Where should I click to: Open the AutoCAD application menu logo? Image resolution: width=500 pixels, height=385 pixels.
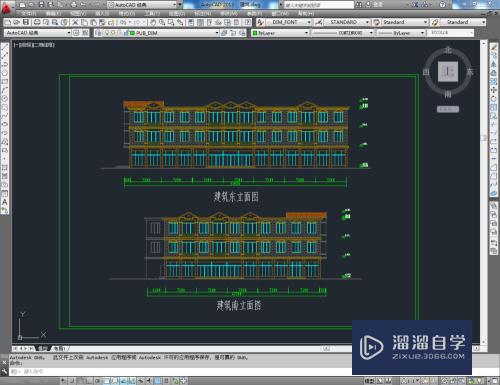(6, 7)
